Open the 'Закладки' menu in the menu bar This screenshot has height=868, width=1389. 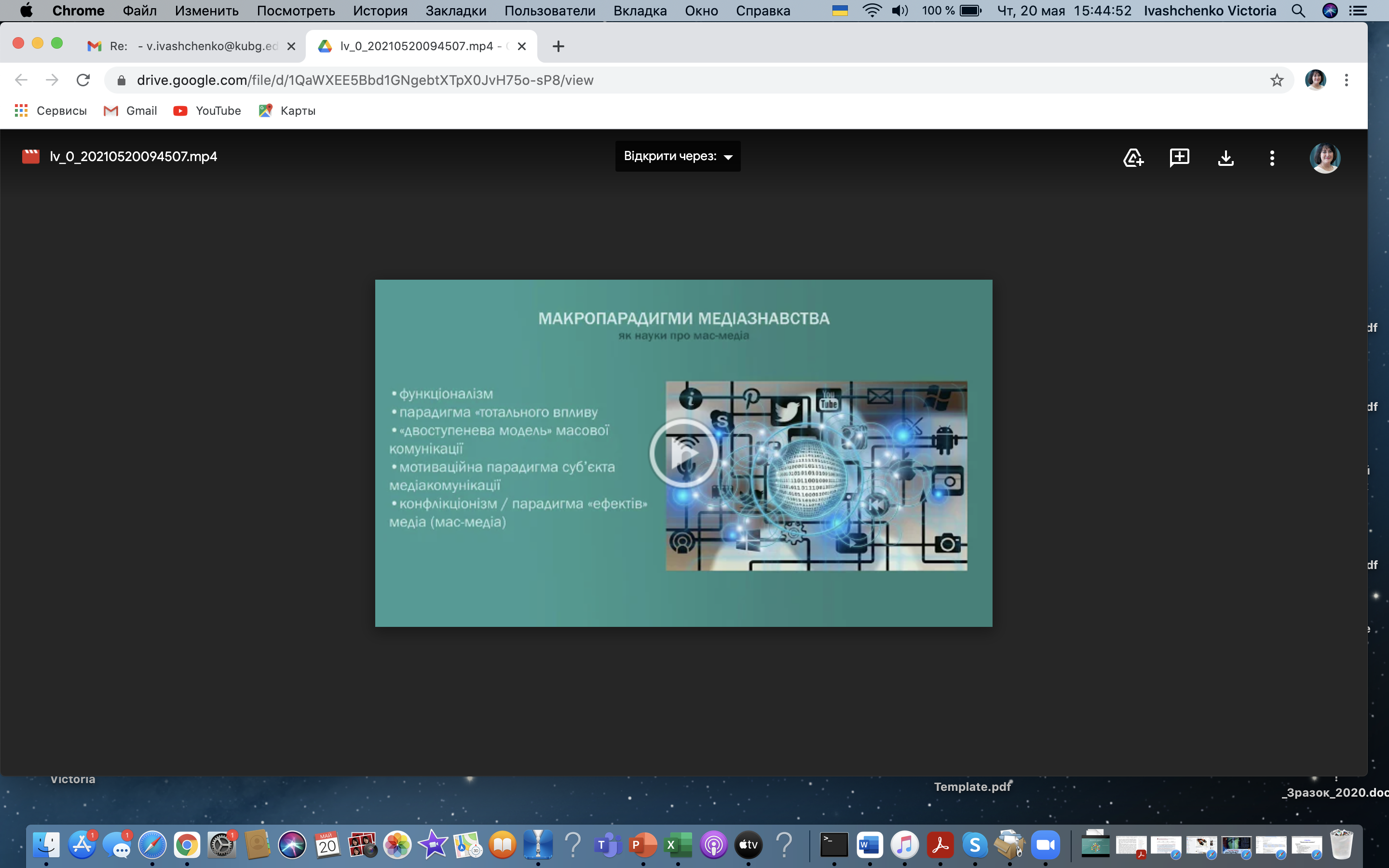pos(455,10)
